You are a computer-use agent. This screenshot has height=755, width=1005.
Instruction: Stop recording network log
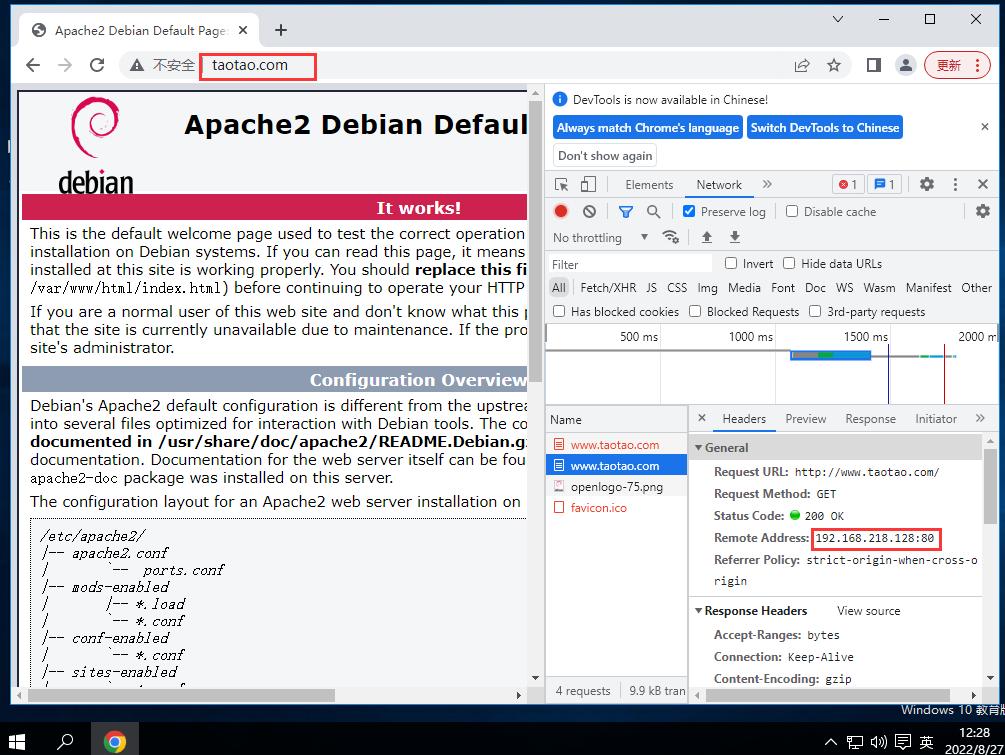[x=561, y=211]
